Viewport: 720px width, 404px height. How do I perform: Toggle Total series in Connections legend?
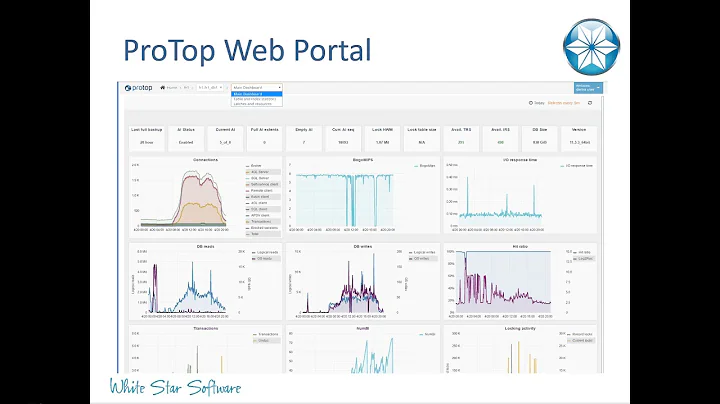[263, 234]
